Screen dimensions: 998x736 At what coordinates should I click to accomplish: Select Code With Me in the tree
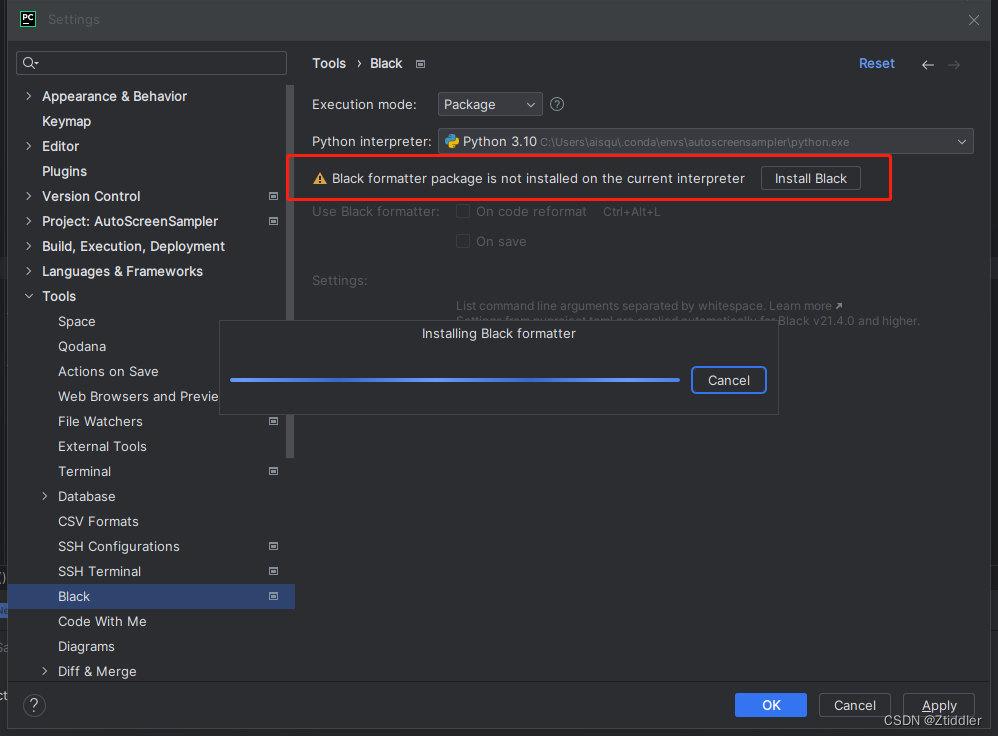(102, 621)
